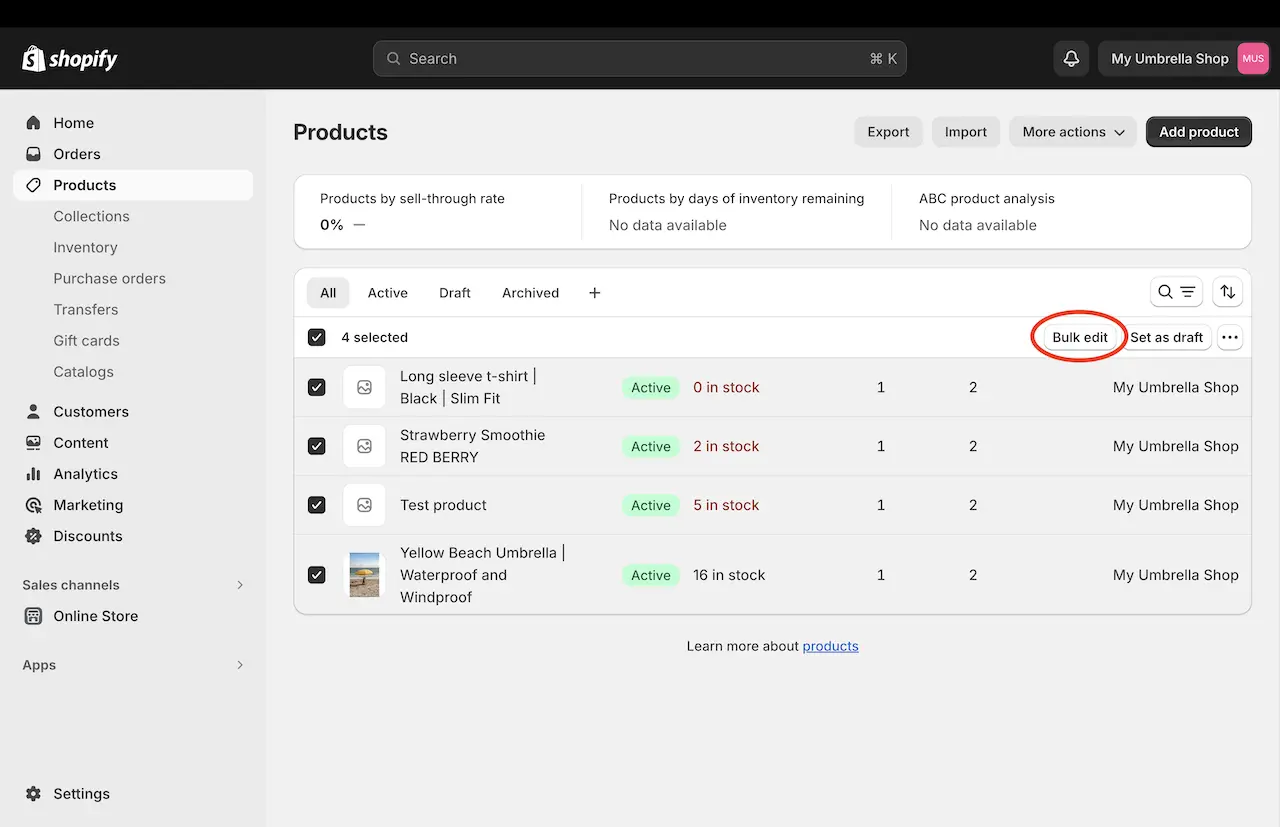The height and width of the screenshot is (827, 1280).
Task: Click the plus icon to add view
Action: pyautogui.click(x=594, y=293)
